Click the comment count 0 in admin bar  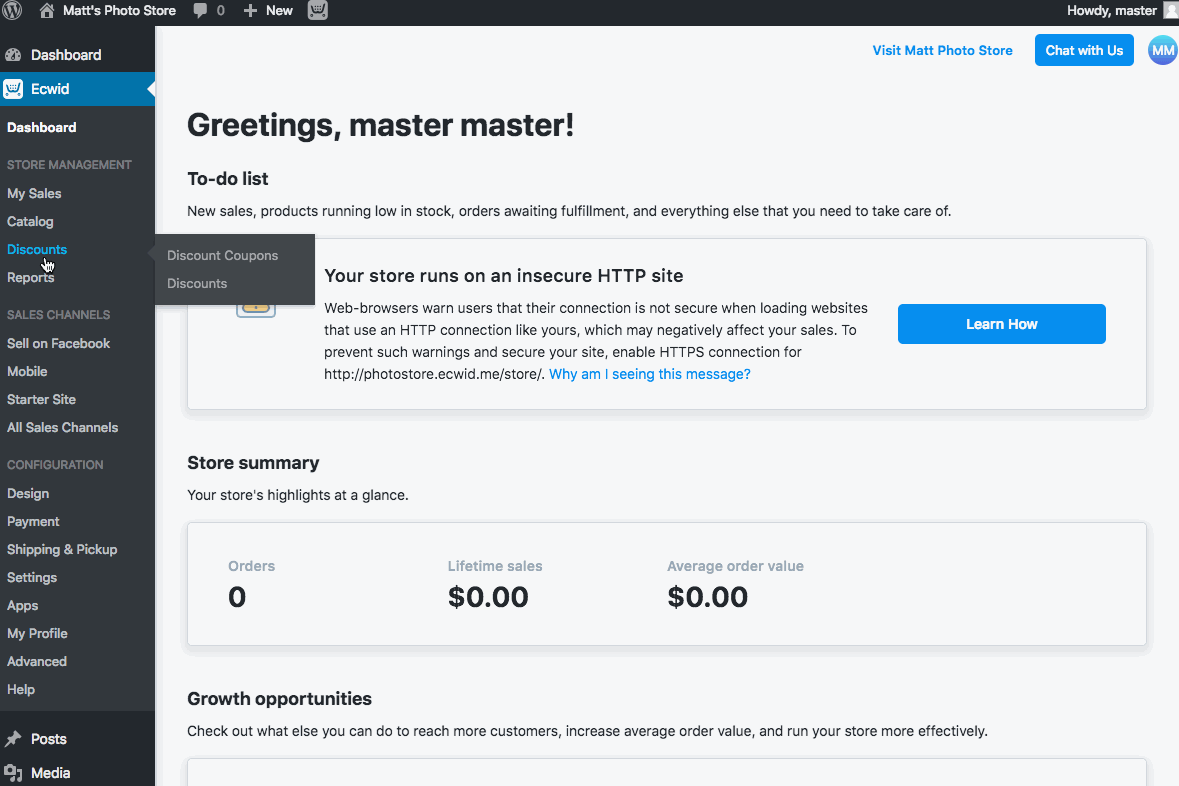[x=220, y=11]
